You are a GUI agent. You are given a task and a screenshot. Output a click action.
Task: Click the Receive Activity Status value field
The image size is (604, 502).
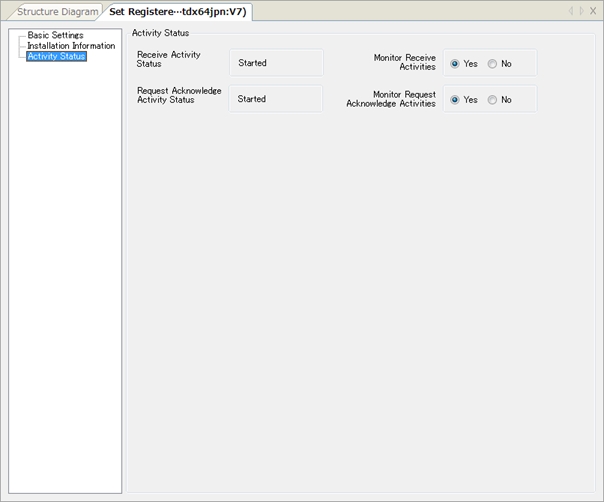click(x=276, y=63)
